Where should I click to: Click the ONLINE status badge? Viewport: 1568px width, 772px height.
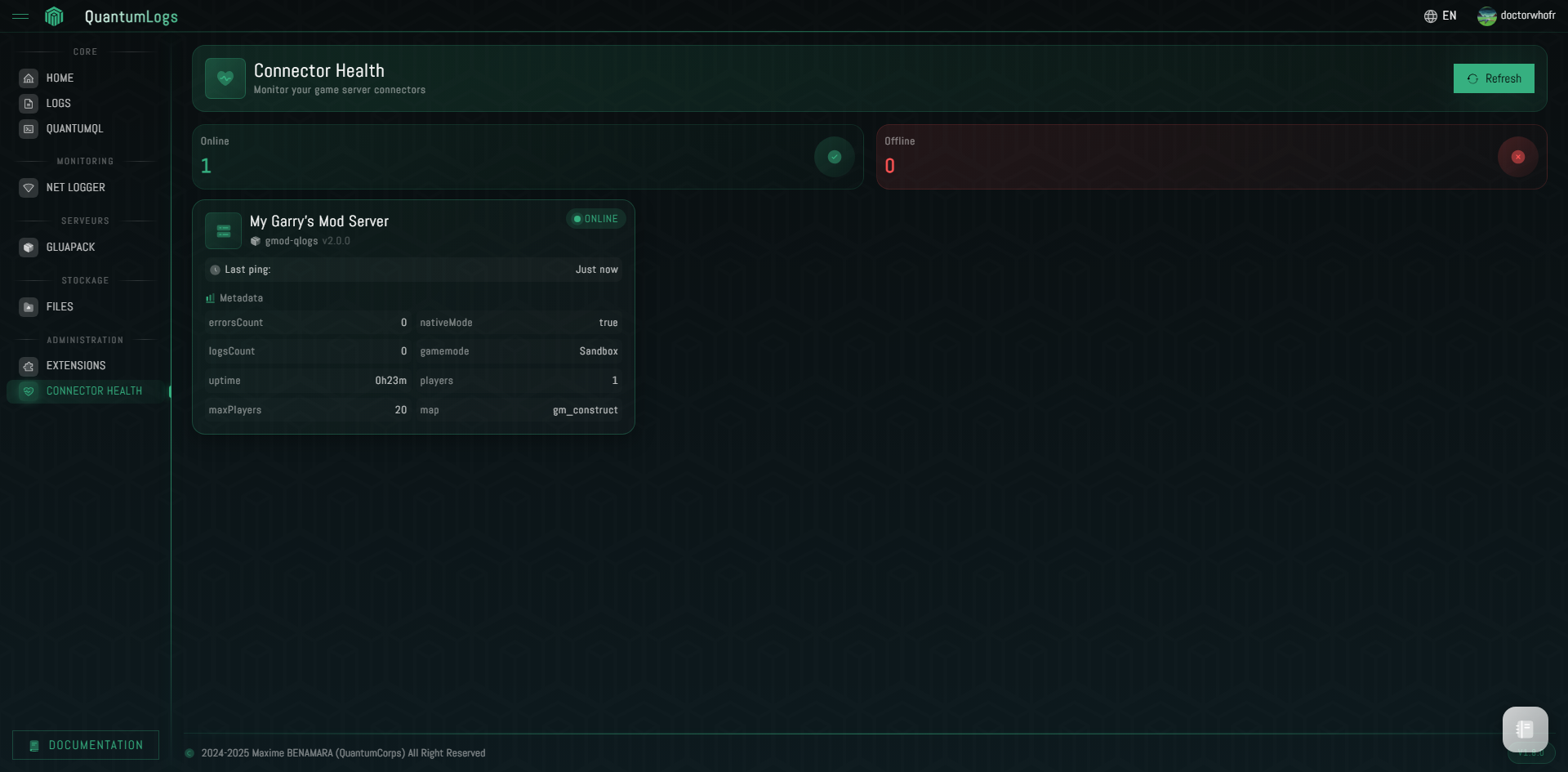point(596,219)
